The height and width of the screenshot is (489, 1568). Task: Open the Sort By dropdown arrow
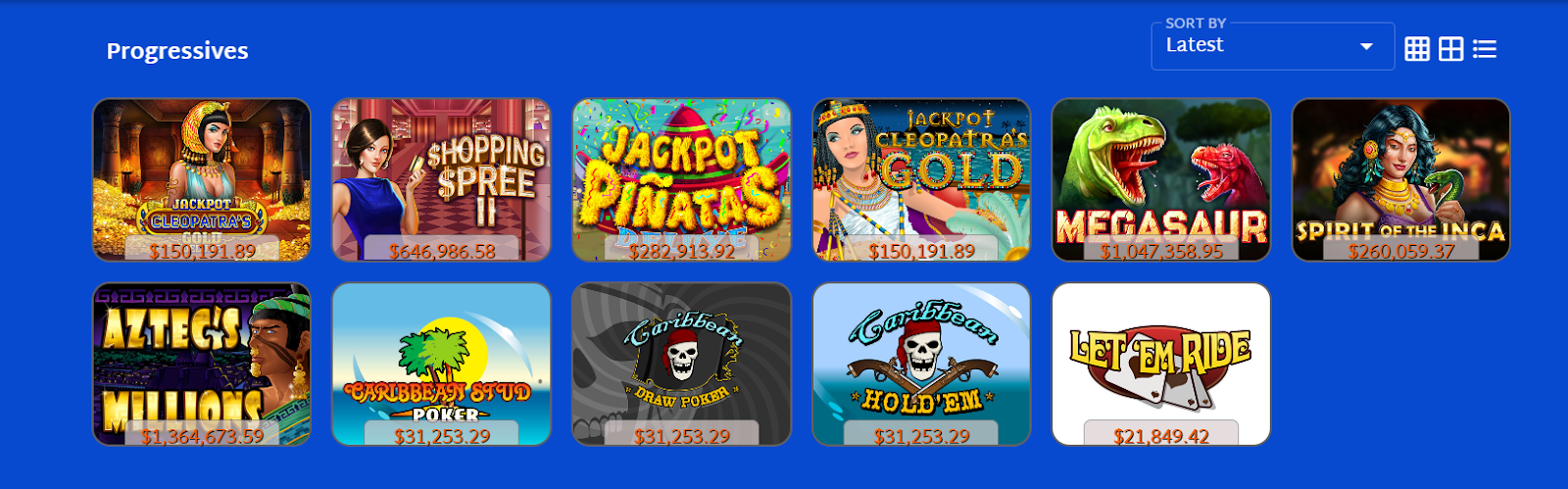(x=1366, y=46)
